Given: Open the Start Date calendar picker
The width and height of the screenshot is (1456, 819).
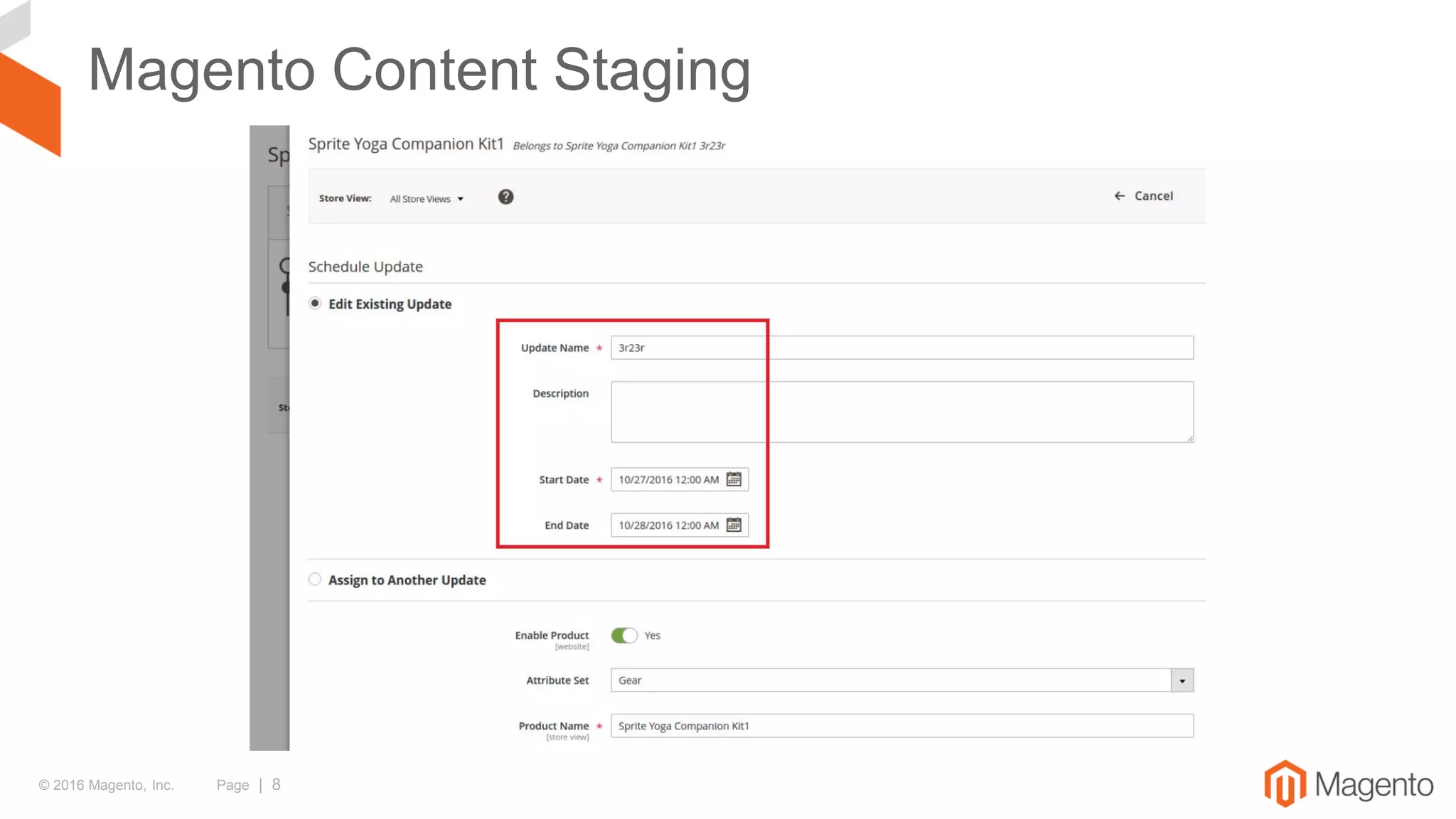Looking at the screenshot, I should tap(734, 479).
